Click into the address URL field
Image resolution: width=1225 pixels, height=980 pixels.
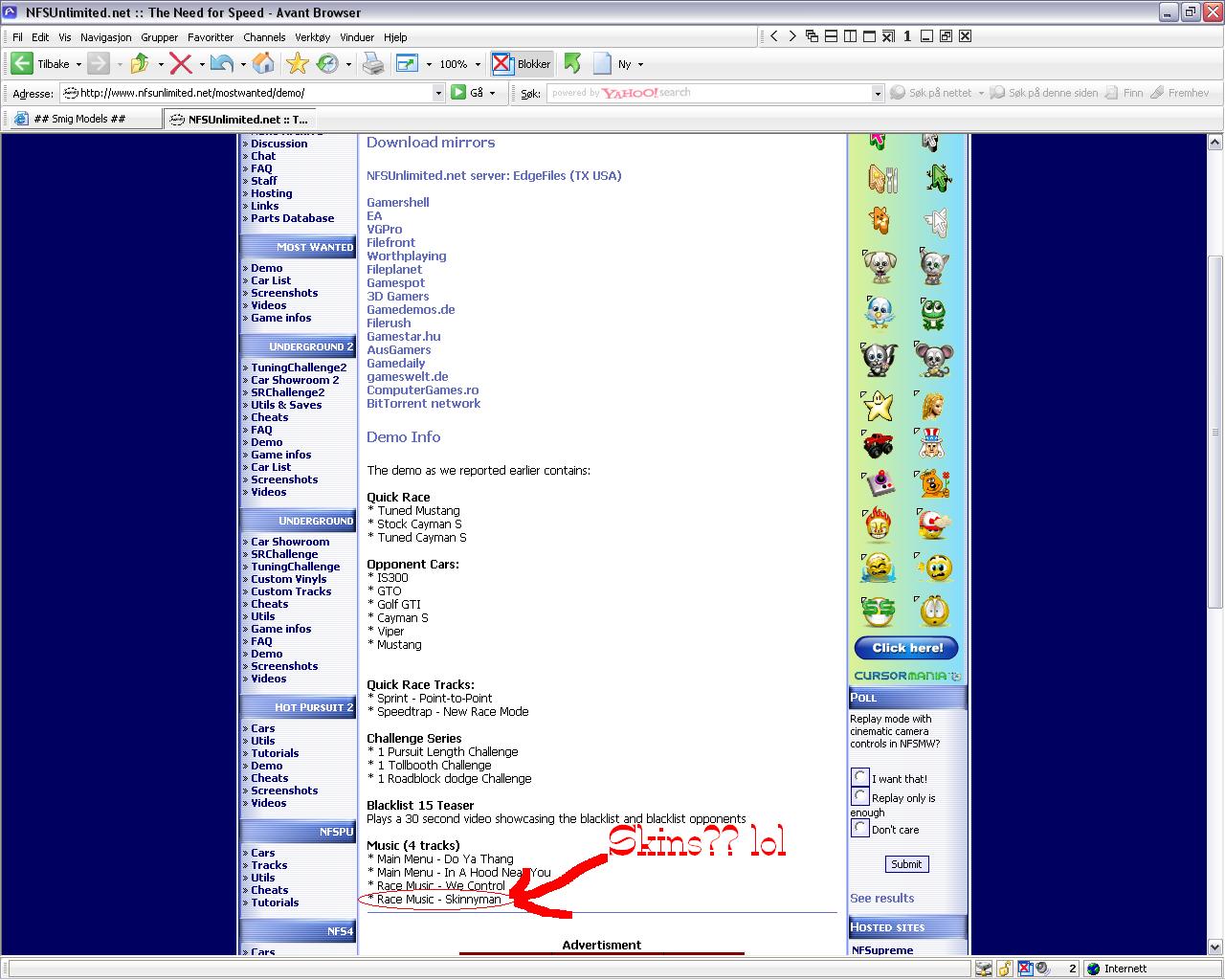(x=254, y=93)
